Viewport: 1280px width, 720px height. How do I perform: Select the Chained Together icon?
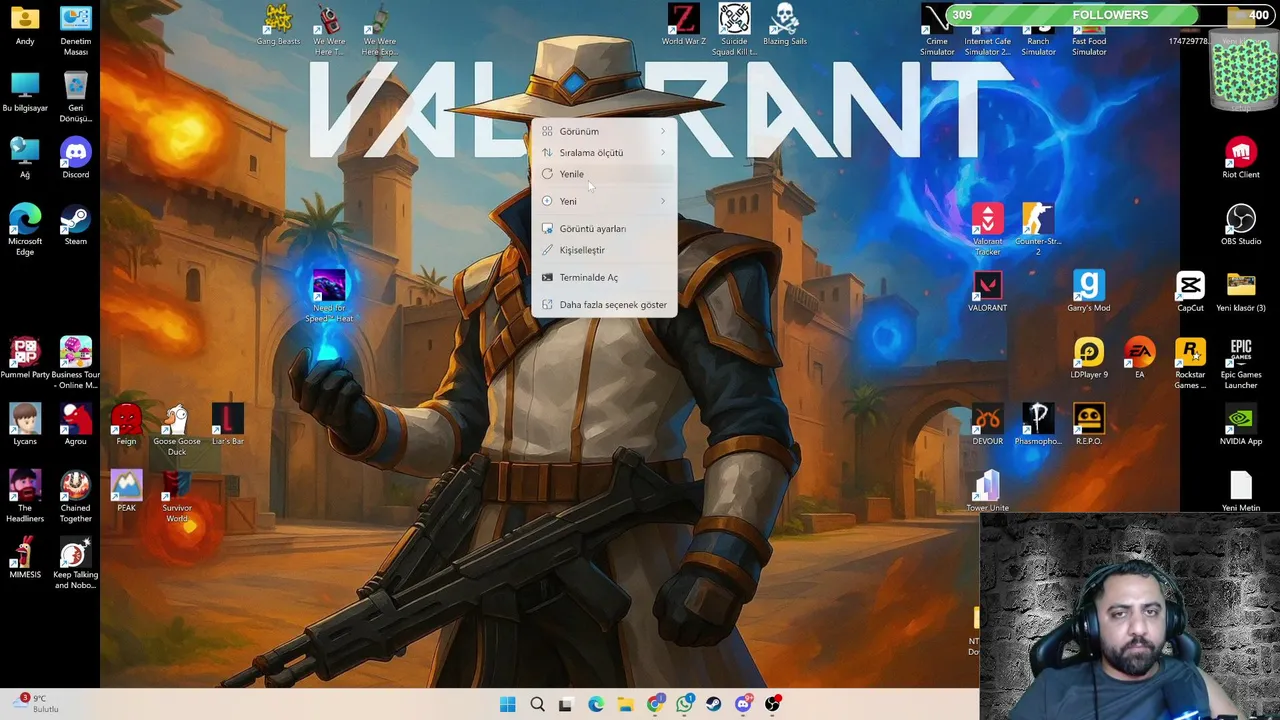click(75, 497)
